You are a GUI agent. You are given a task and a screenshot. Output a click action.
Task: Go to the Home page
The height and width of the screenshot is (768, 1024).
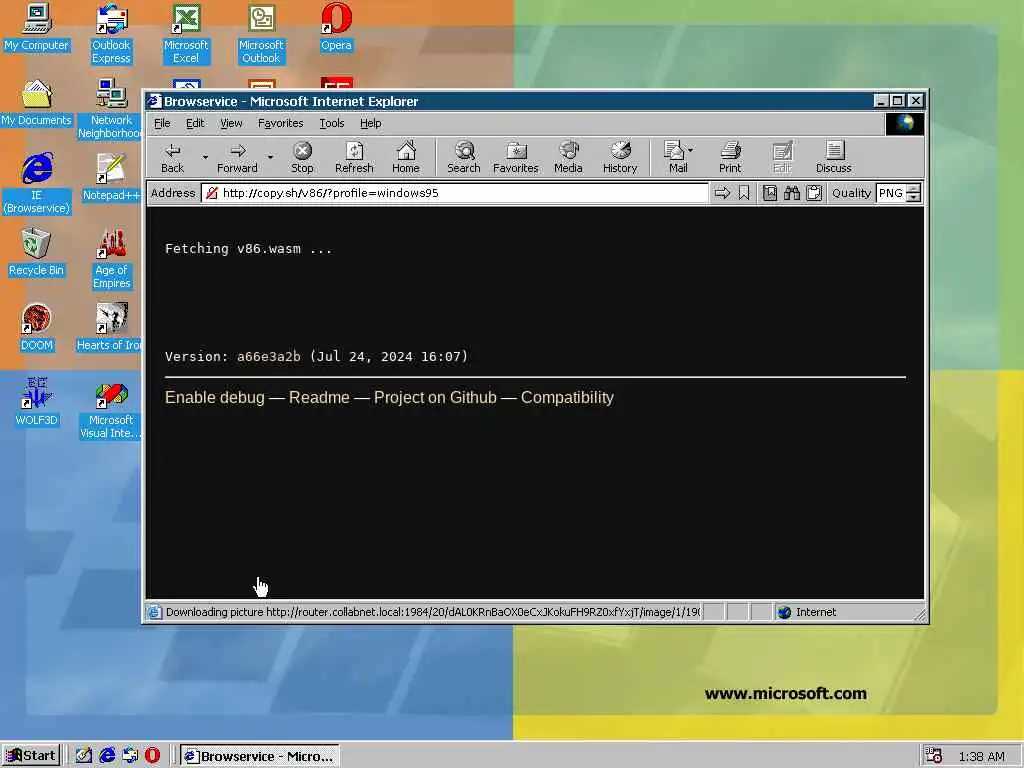406,157
